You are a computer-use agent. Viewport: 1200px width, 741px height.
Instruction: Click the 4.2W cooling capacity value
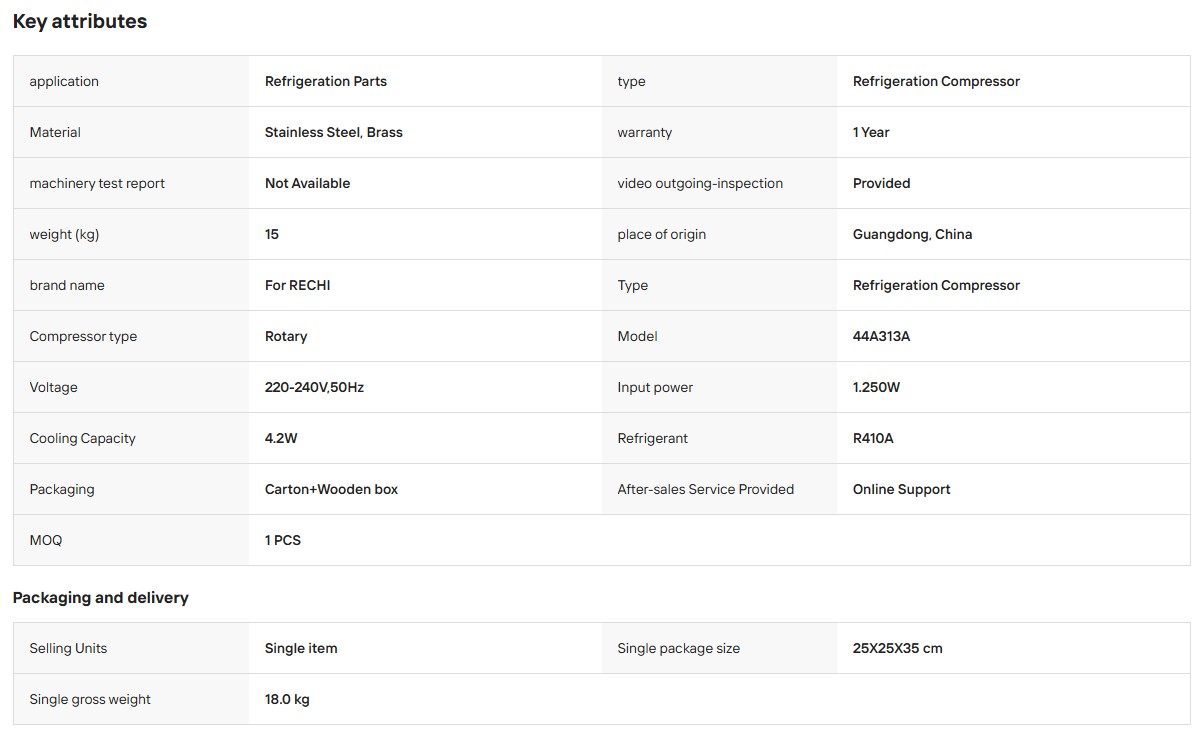tap(281, 438)
